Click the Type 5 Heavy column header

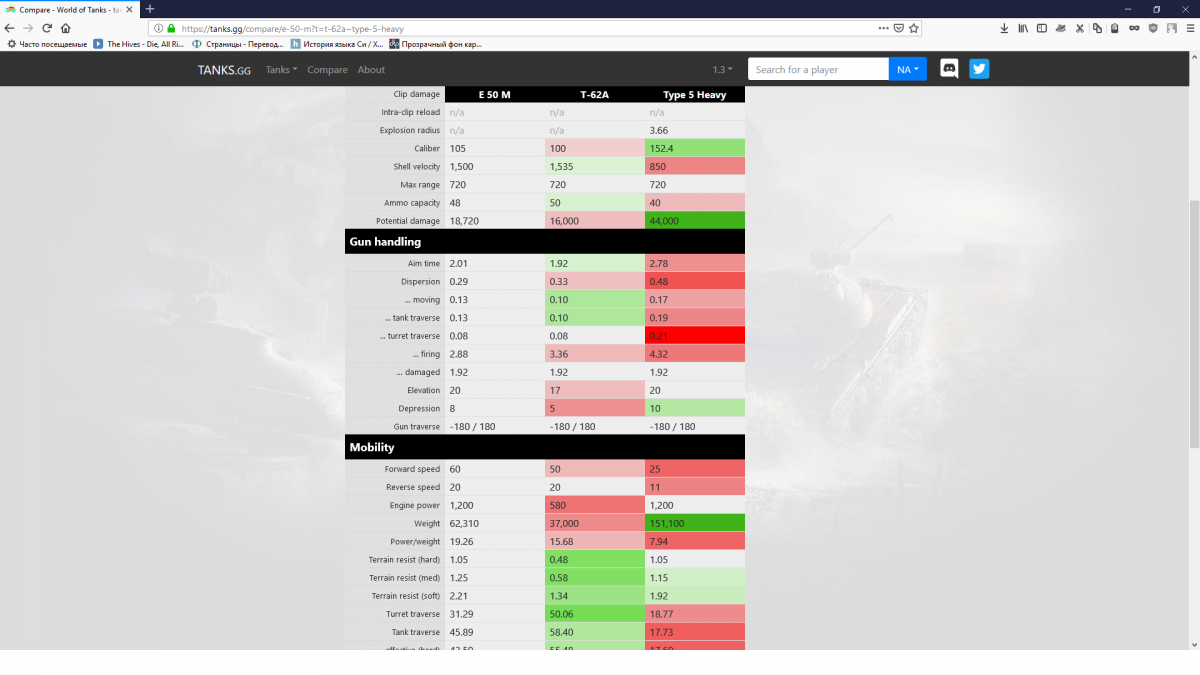click(x=694, y=94)
